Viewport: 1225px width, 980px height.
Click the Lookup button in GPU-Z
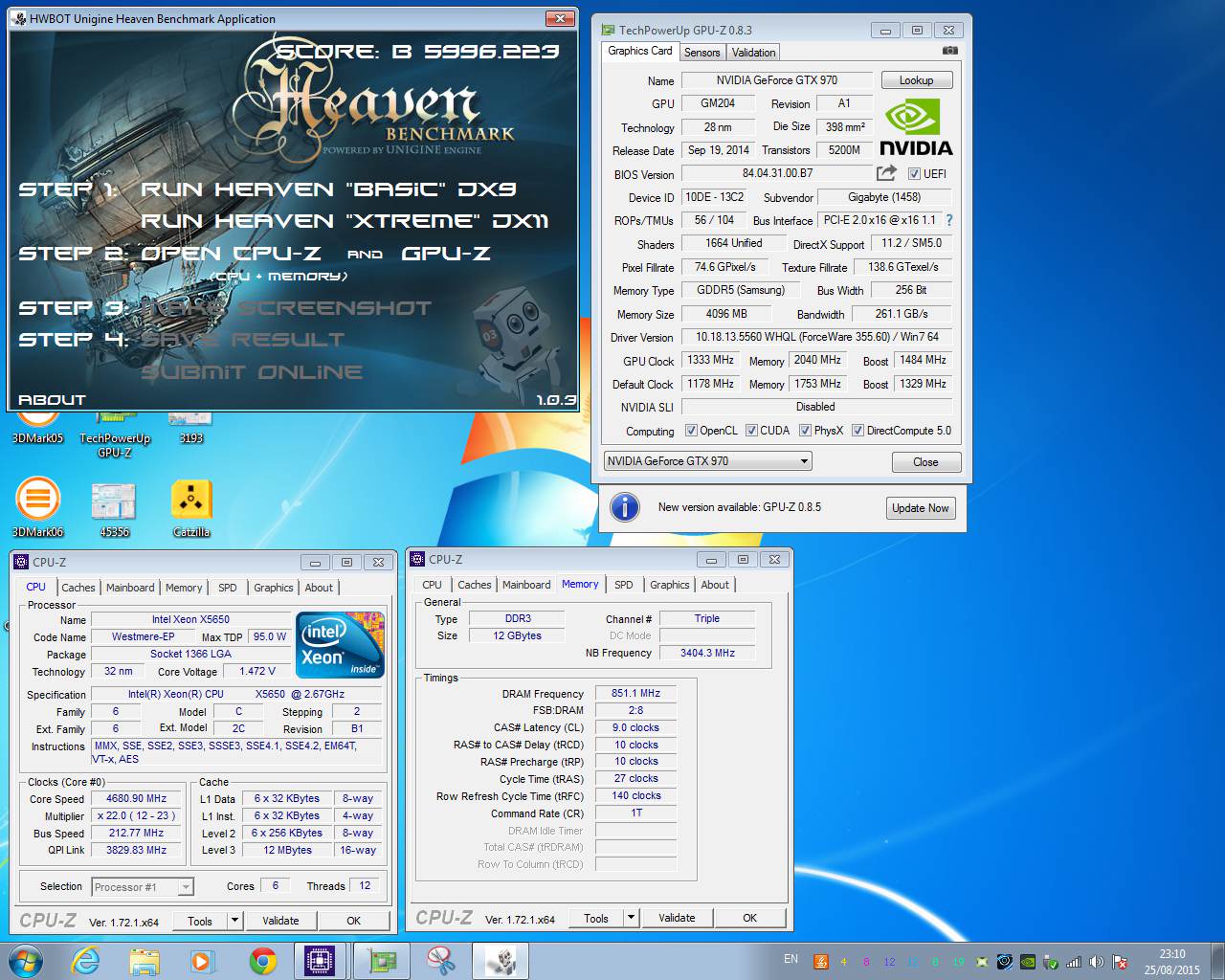point(916,80)
